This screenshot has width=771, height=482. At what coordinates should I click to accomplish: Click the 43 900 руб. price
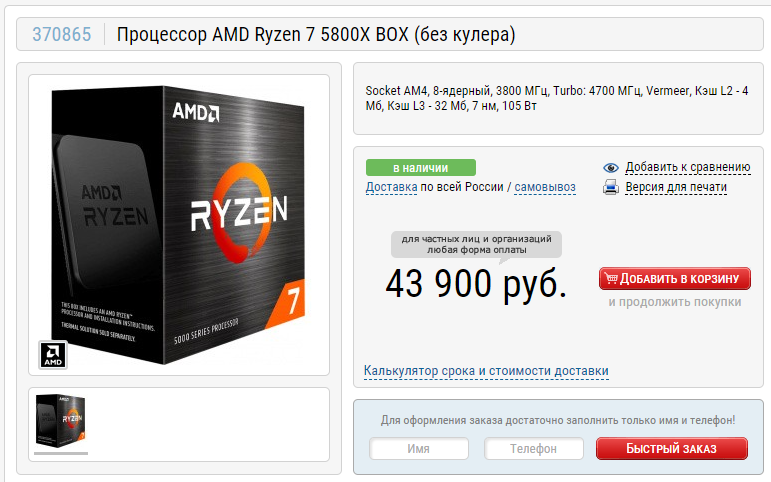coord(476,284)
